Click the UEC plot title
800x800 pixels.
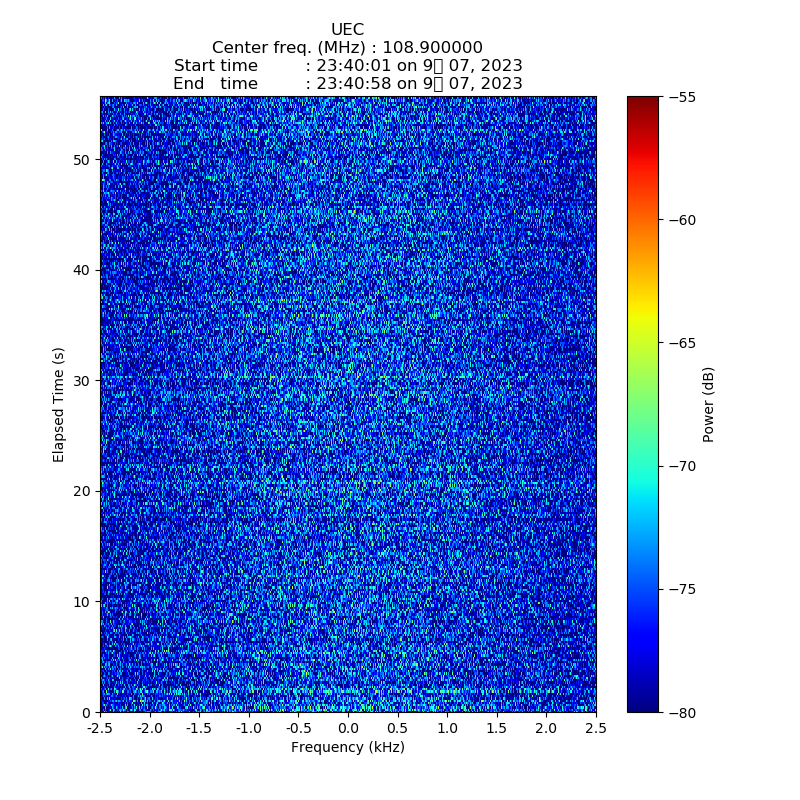pos(347,30)
